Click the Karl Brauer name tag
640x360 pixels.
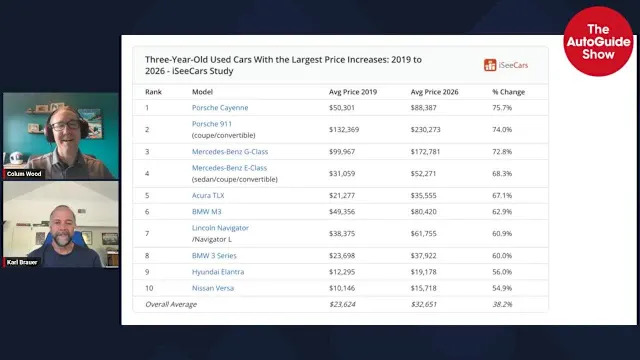[x=22, y=262]
